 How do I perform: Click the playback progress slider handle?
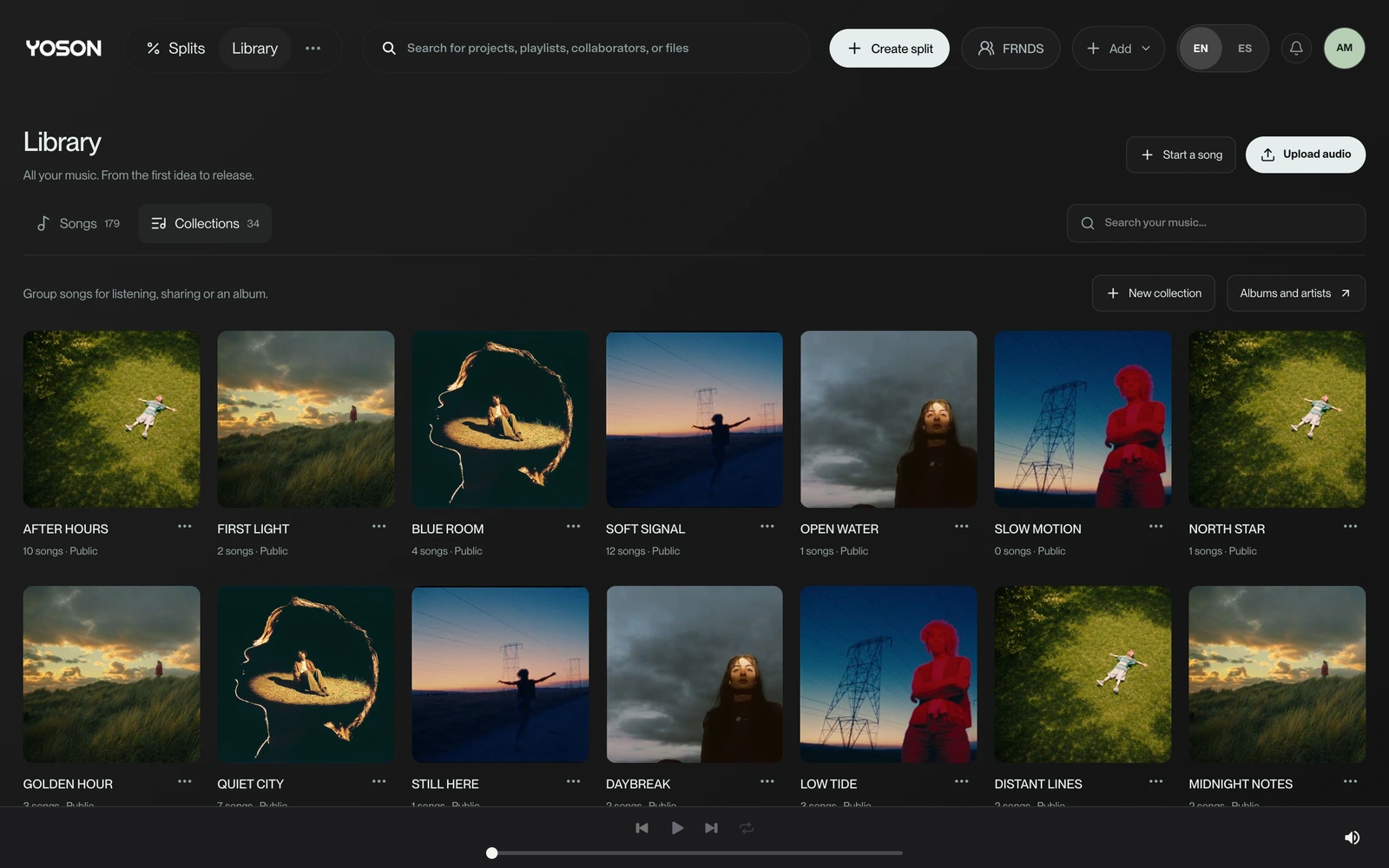click(x=492, y=853)
